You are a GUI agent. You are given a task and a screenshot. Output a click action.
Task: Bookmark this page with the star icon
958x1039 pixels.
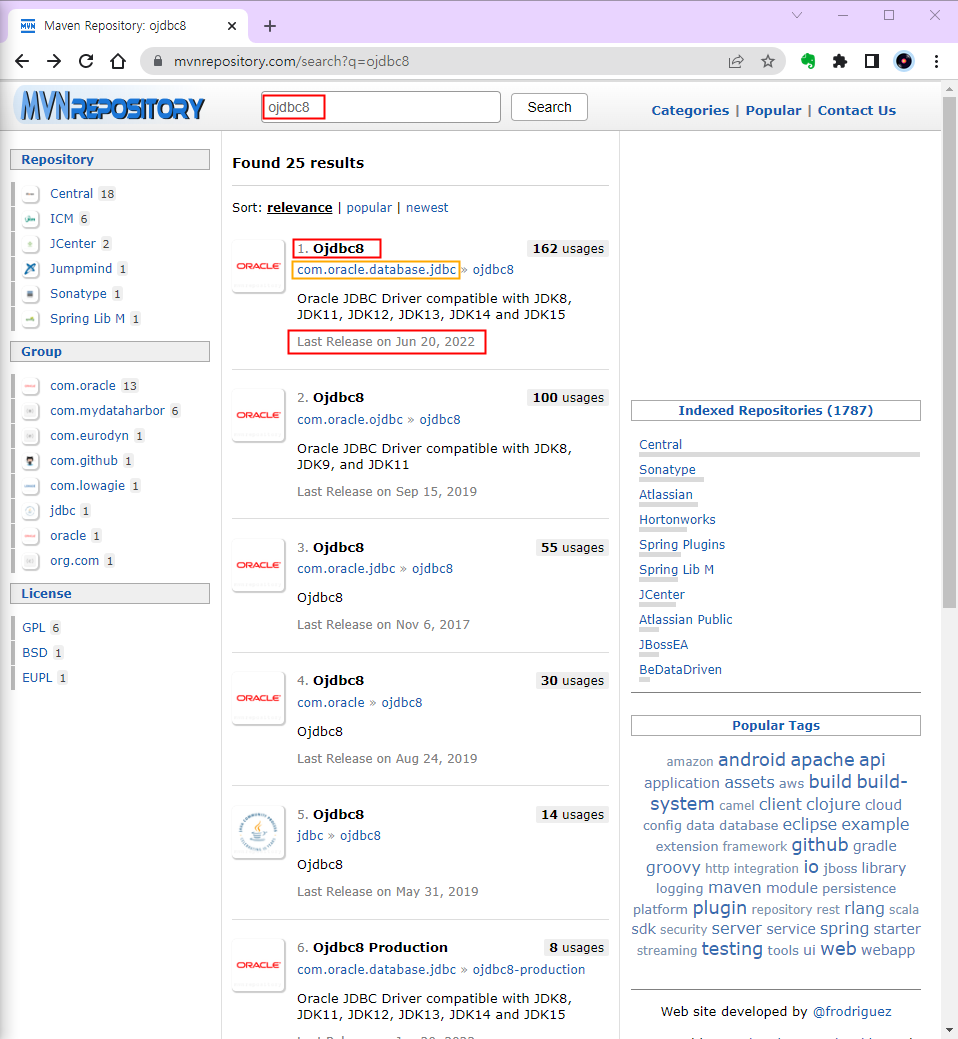pyautogui.click(x=768, y=62)
